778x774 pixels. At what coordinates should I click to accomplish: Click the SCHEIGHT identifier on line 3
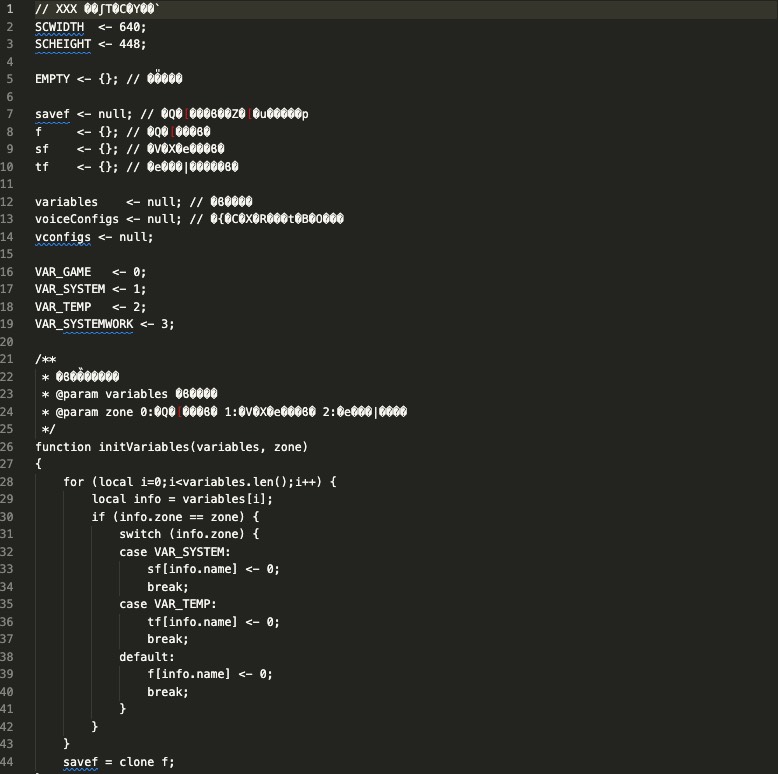click(x=62, y=44)
